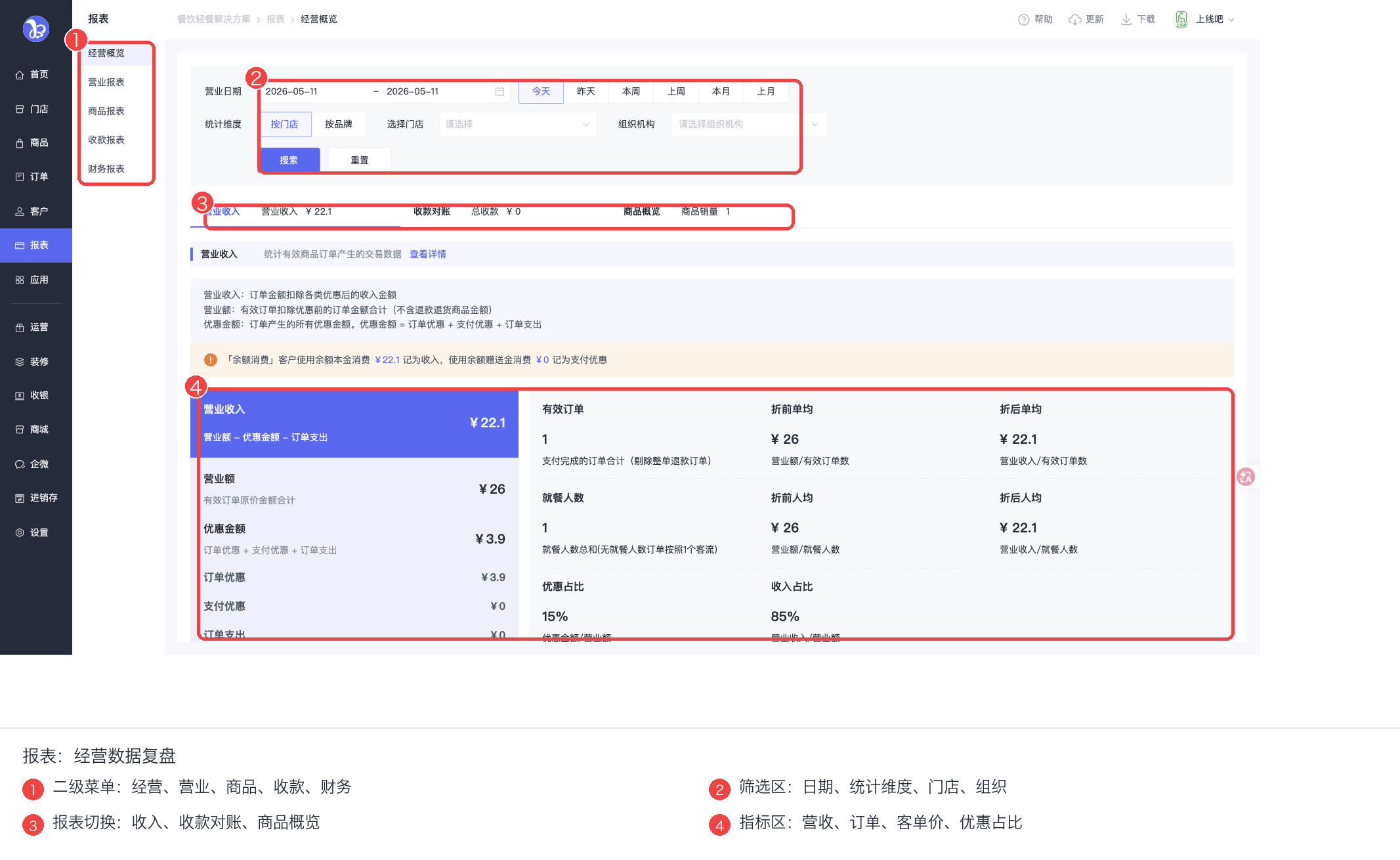Select 上周 date shortcut

coord(676,91)
